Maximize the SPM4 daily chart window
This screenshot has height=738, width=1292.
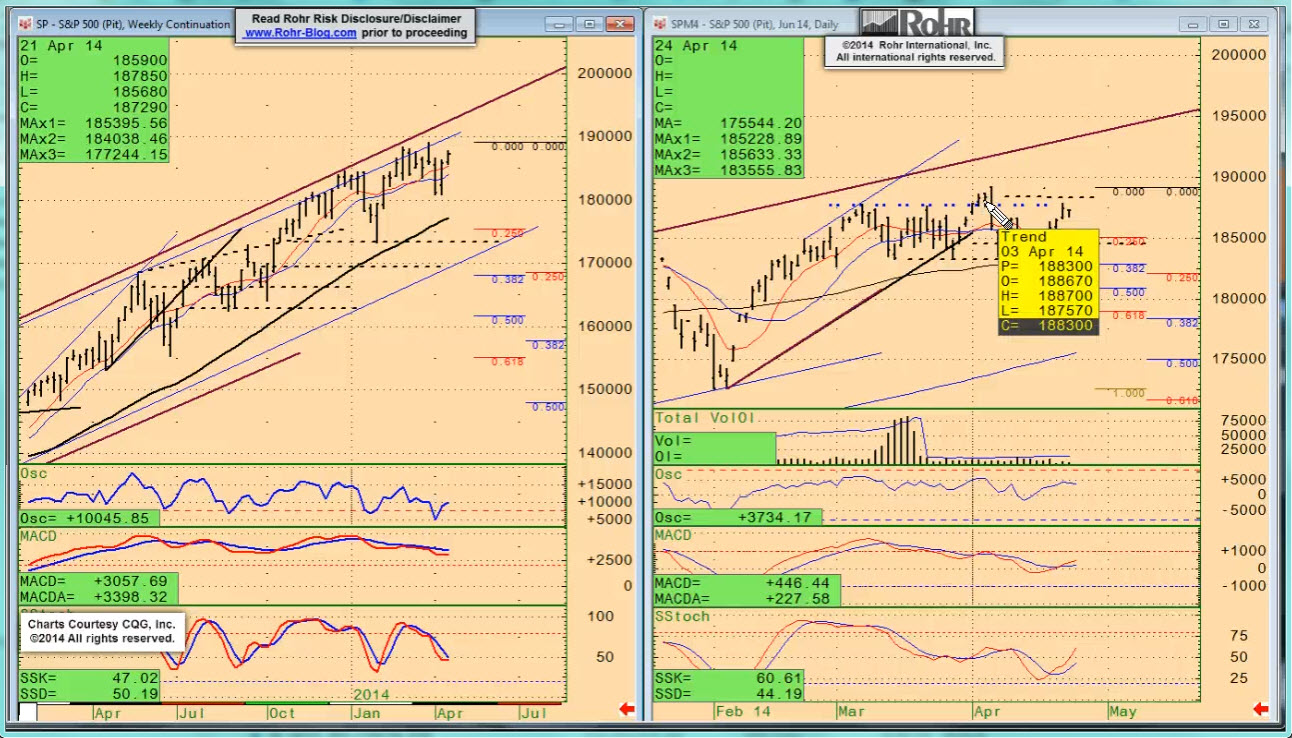tap(1223, 23)
